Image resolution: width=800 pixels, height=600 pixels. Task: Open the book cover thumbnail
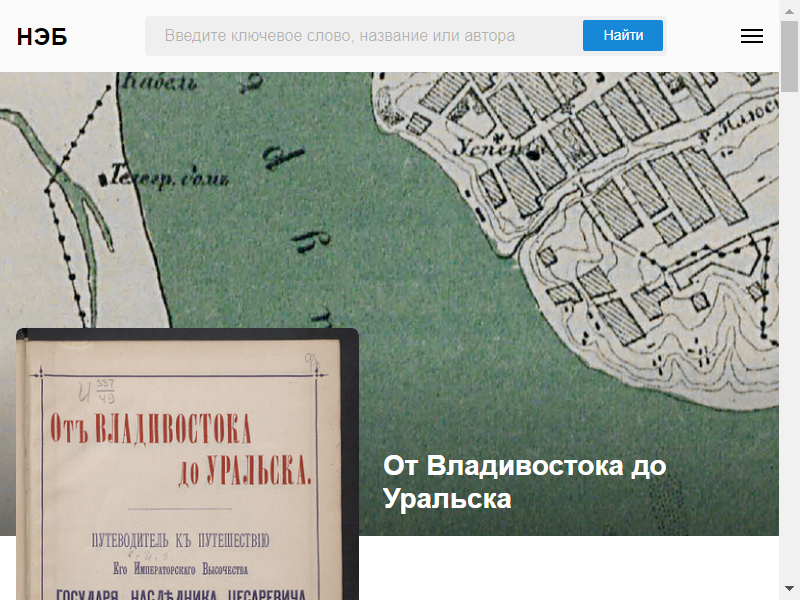(187, 464)
